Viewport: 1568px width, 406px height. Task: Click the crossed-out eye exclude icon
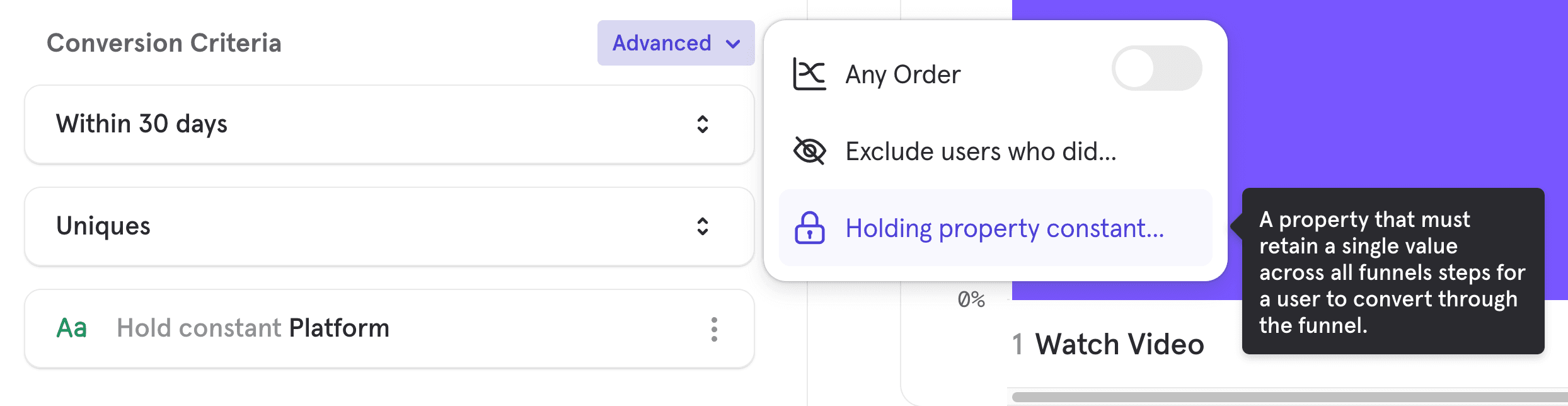[x=809, y=151]
